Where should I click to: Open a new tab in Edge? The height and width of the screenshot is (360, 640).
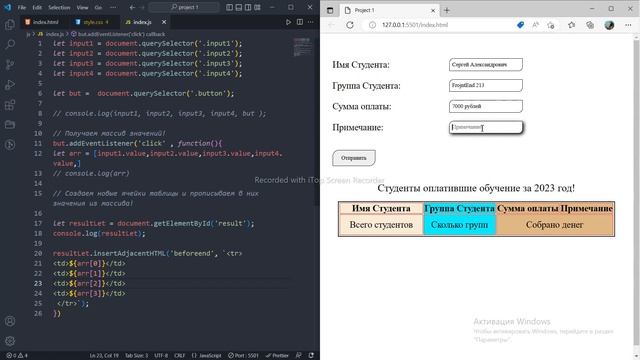(x=447, y=11)
